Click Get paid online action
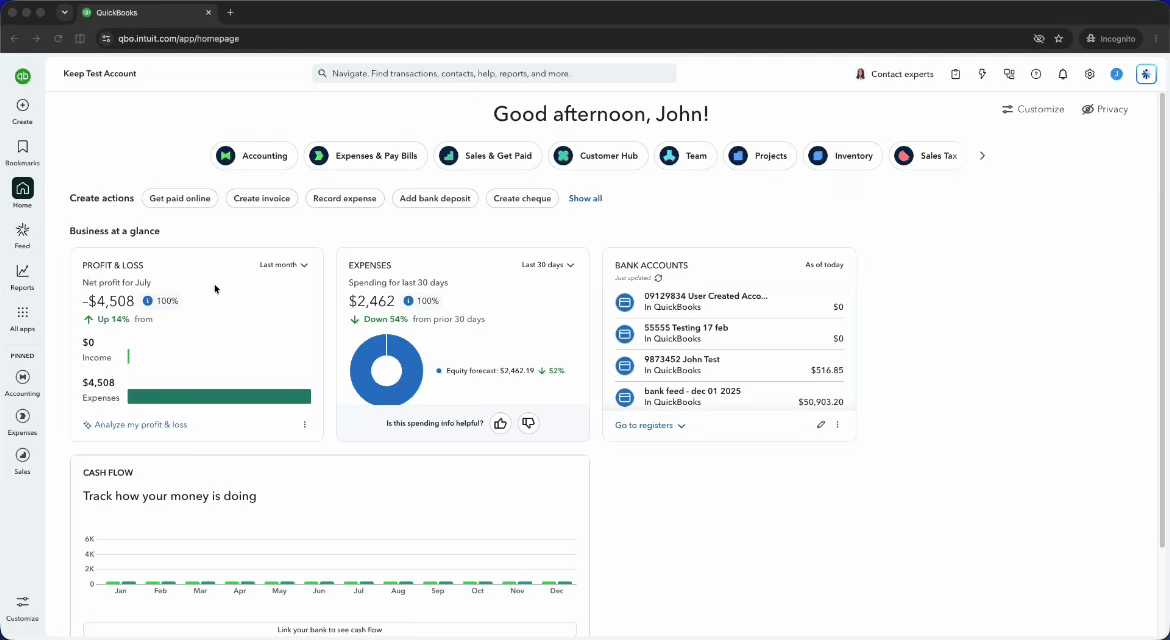 180,198
